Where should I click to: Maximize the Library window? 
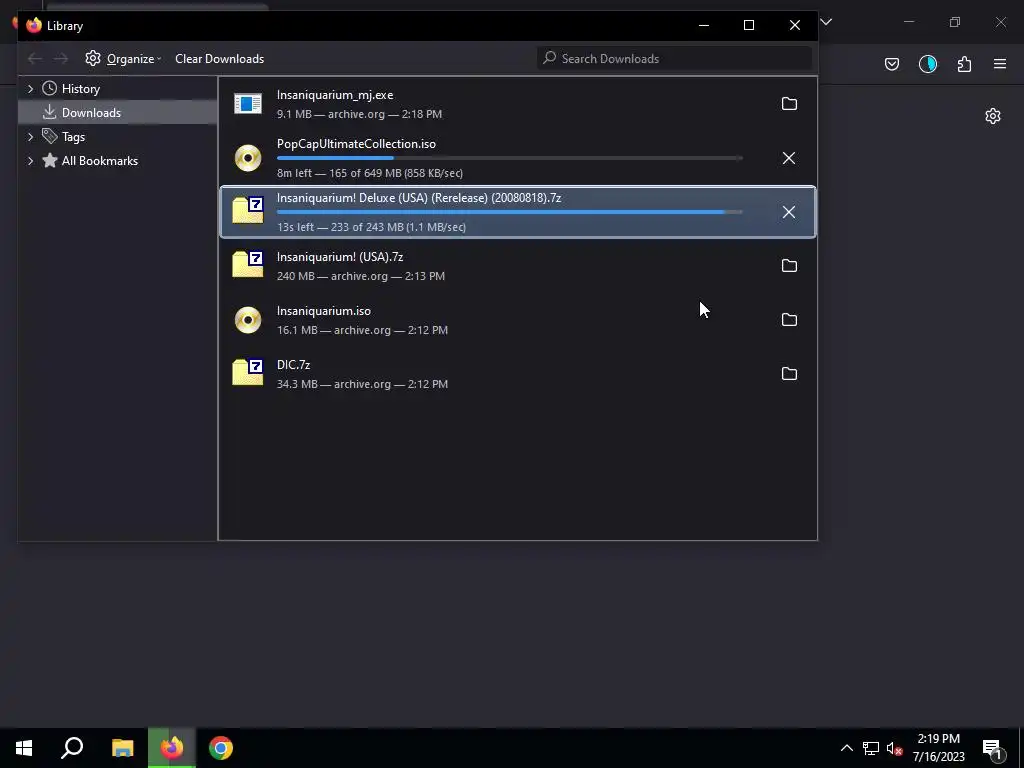pyautogui.click(x=749, y=25)
